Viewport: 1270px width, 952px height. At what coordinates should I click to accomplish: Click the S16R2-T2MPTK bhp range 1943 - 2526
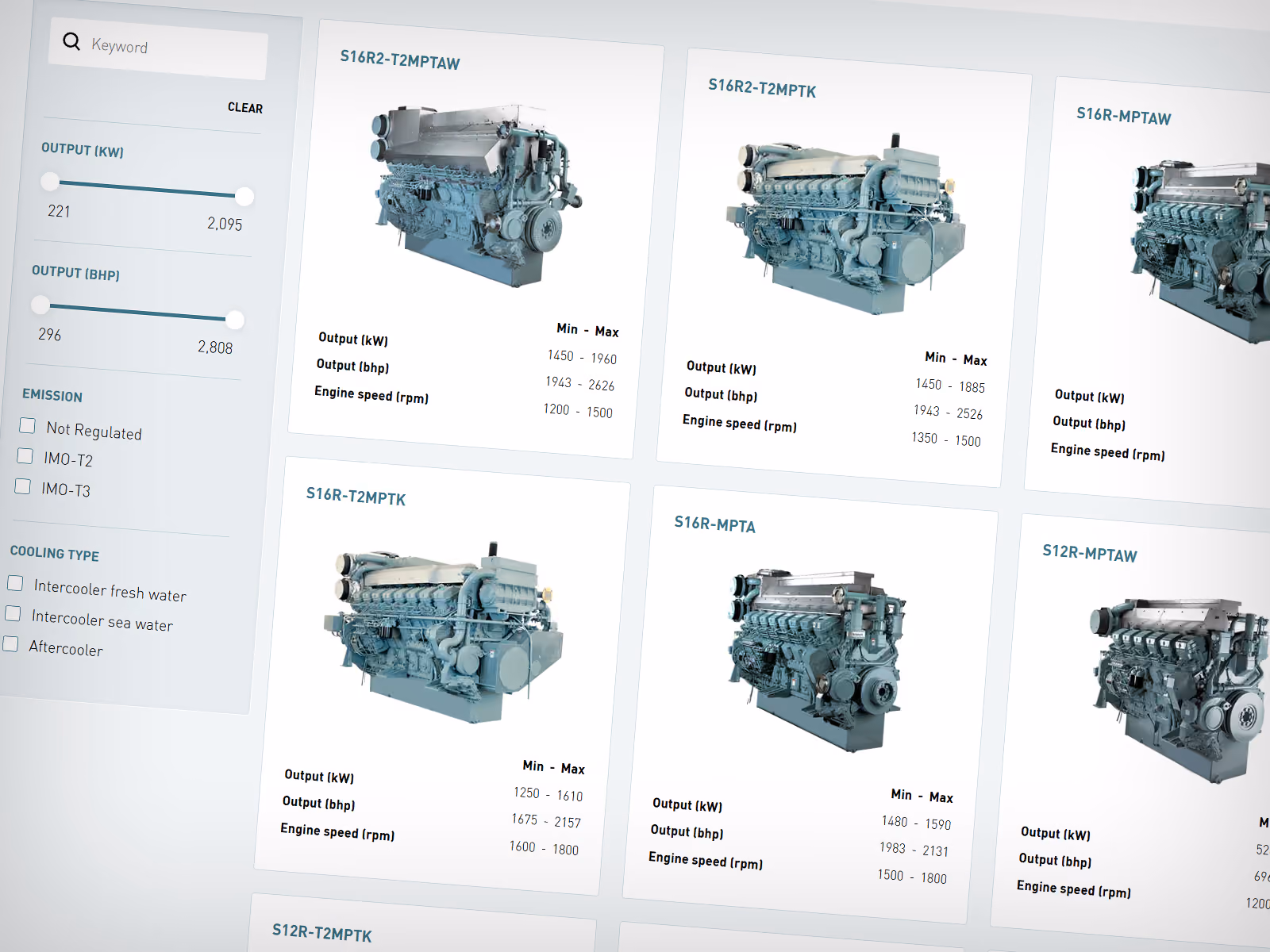click(x=948, y=413)
